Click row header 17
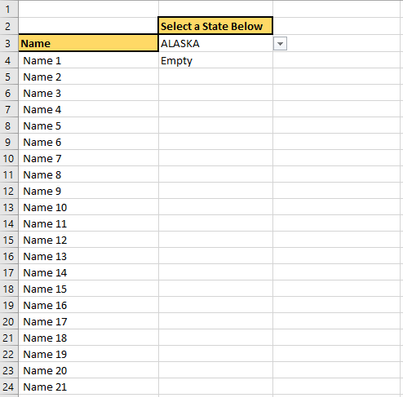 (9, 273)
